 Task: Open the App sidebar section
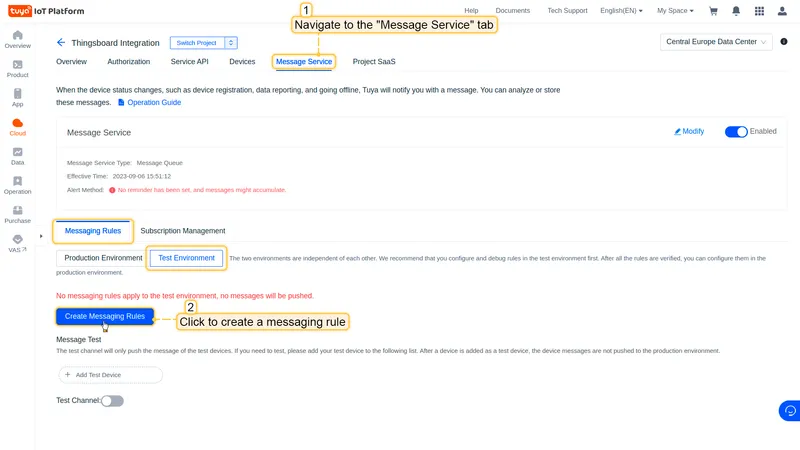(x=17, y=97)
